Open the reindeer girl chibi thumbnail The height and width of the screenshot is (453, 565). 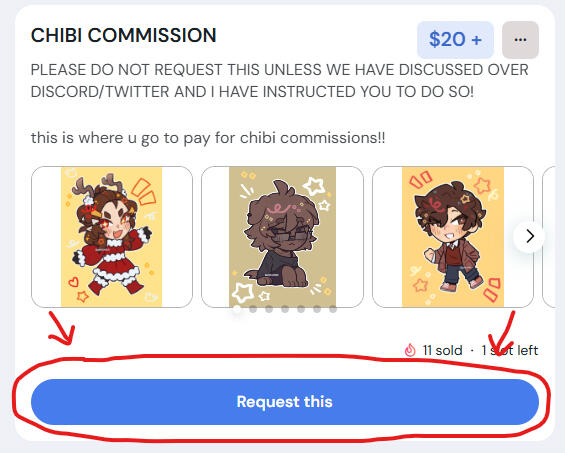tap(112, 237)
